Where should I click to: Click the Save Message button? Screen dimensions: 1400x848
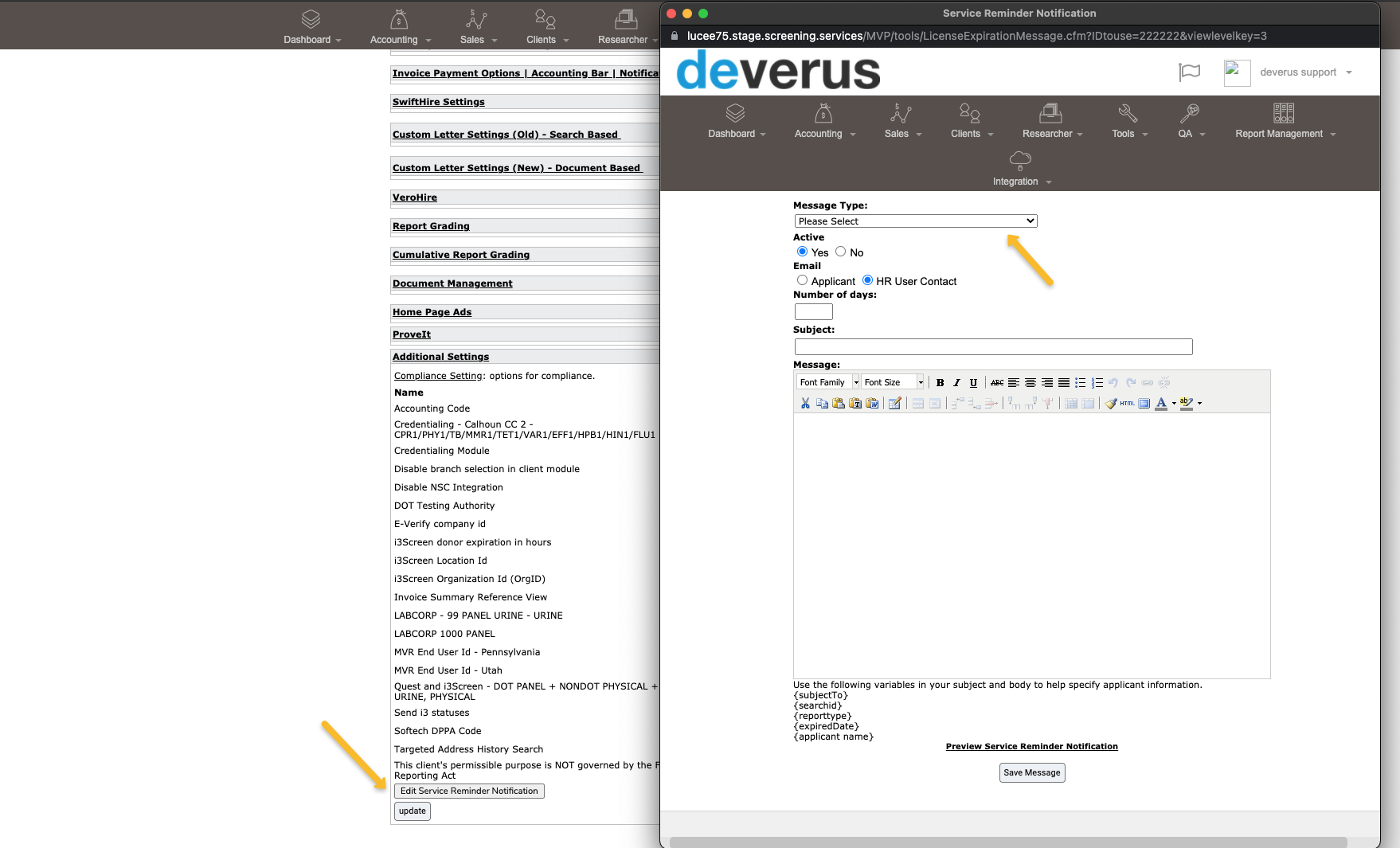pos(1032,772)
